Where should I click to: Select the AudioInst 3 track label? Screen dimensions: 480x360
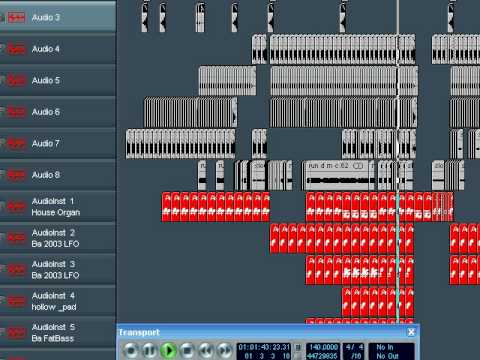(53, 264)
